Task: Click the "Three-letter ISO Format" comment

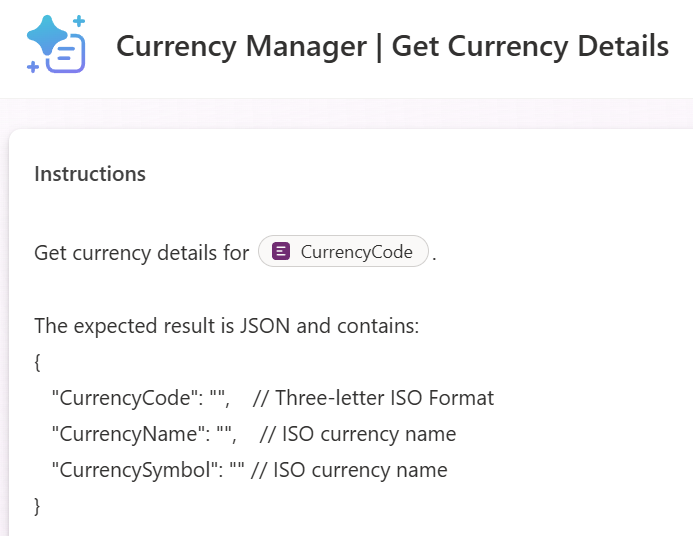Action: [385, 398]
